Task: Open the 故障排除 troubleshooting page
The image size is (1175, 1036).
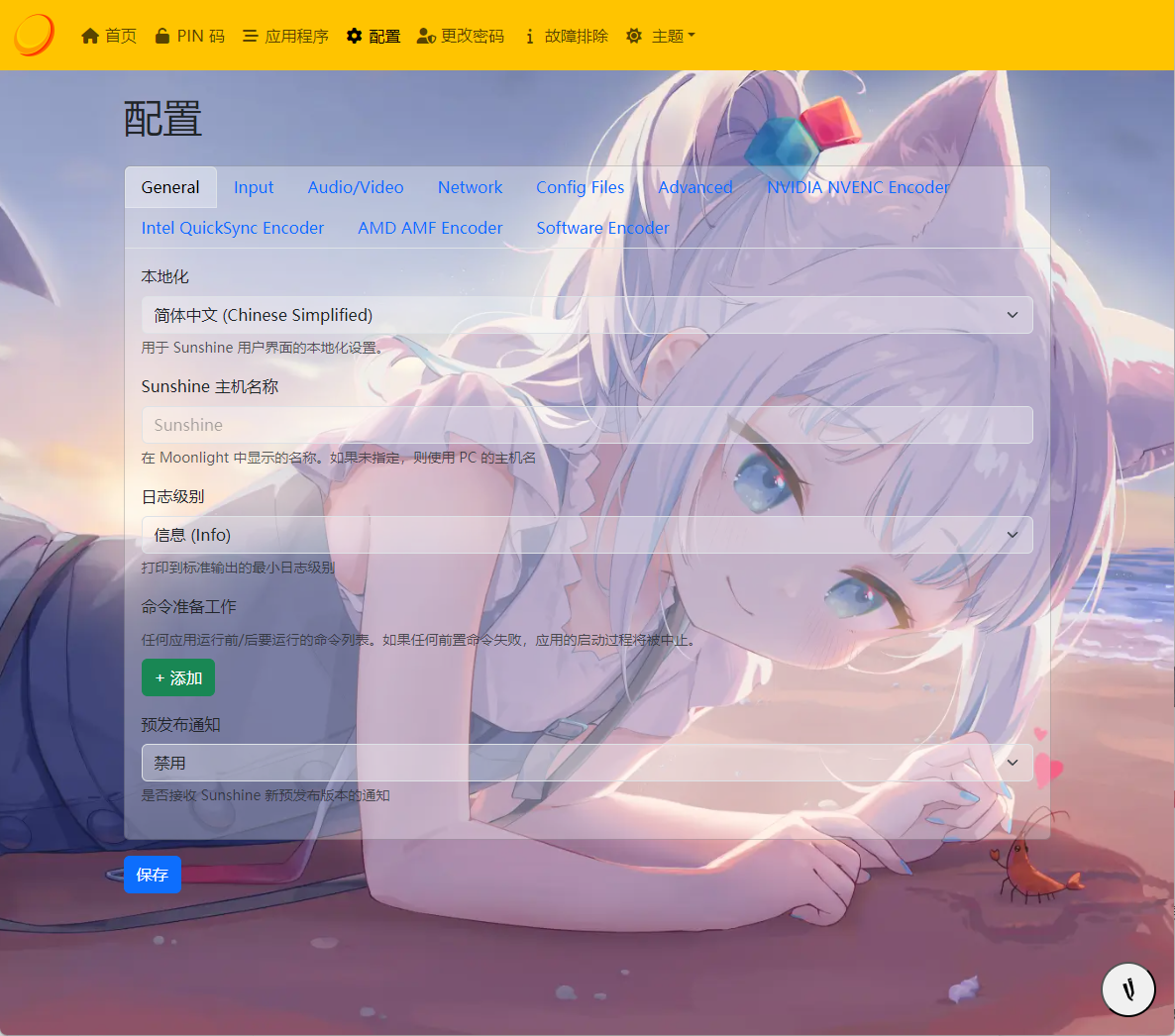Action: (x=567, y=36)
